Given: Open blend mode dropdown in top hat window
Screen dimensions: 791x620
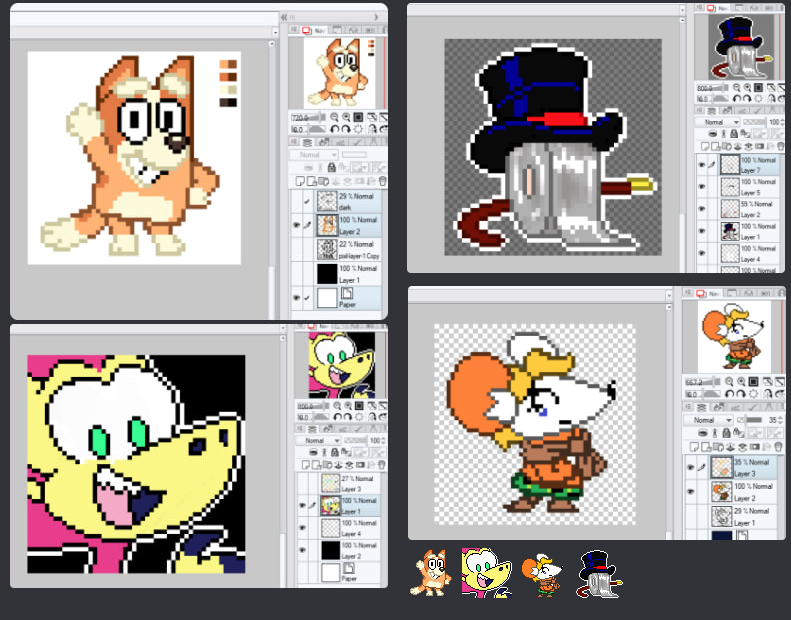Looking at the screenshot, I should coord(717,122).
